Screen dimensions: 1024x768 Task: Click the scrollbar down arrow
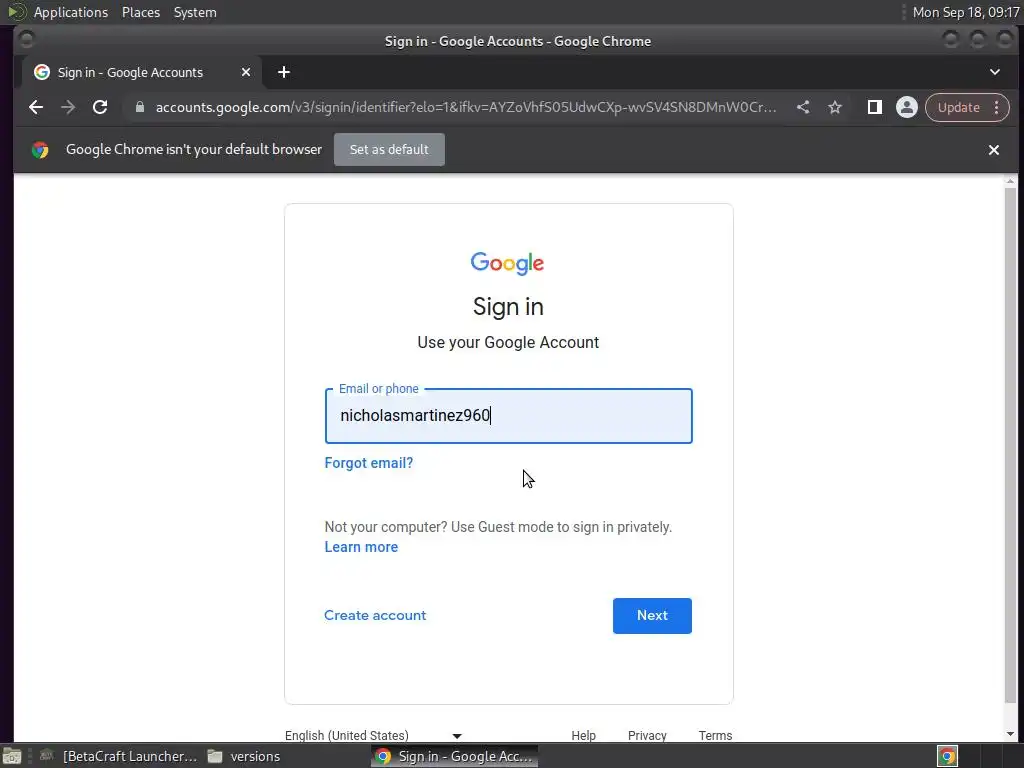(x=1010, y=734)
